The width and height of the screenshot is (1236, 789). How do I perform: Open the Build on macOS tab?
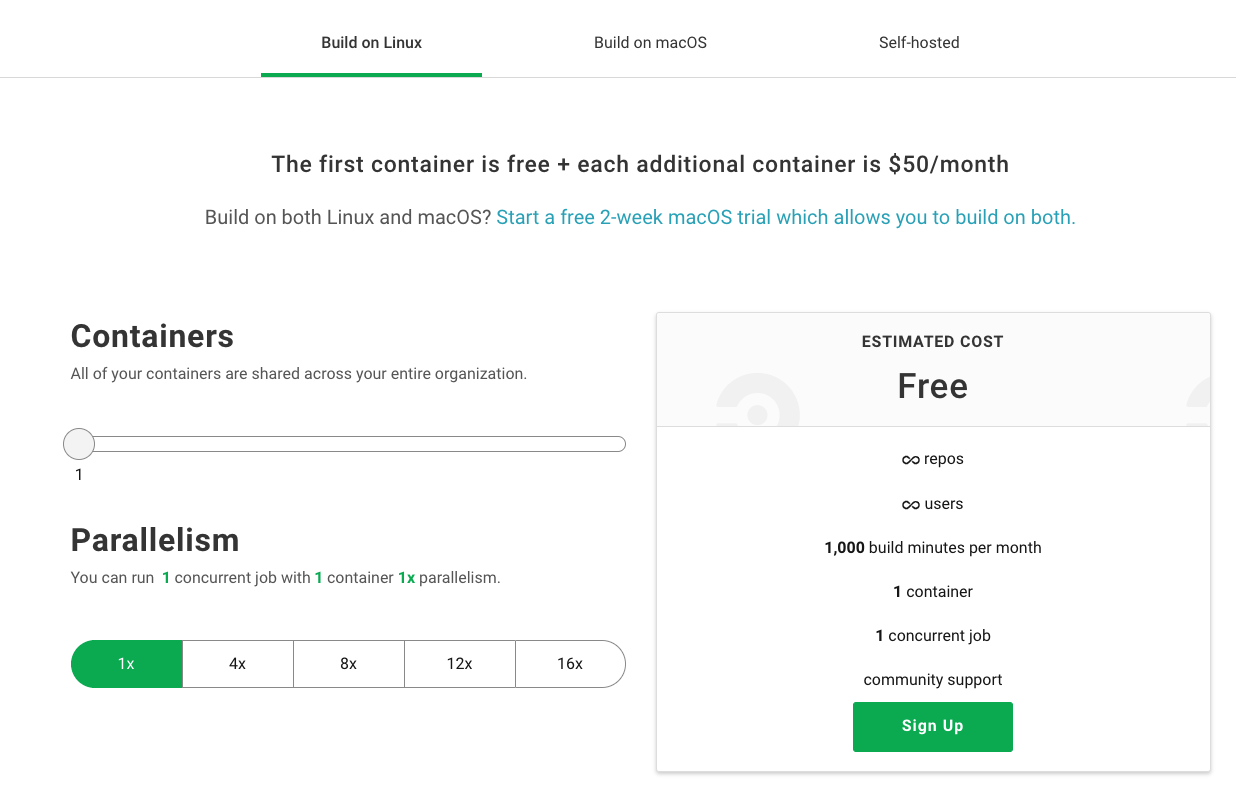(x=650, y=43)
